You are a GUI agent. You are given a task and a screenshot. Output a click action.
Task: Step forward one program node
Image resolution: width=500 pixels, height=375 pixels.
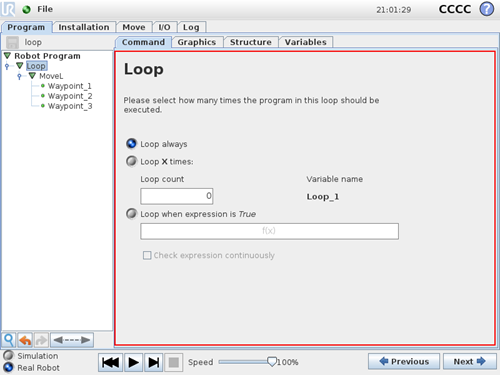point(154,362)
